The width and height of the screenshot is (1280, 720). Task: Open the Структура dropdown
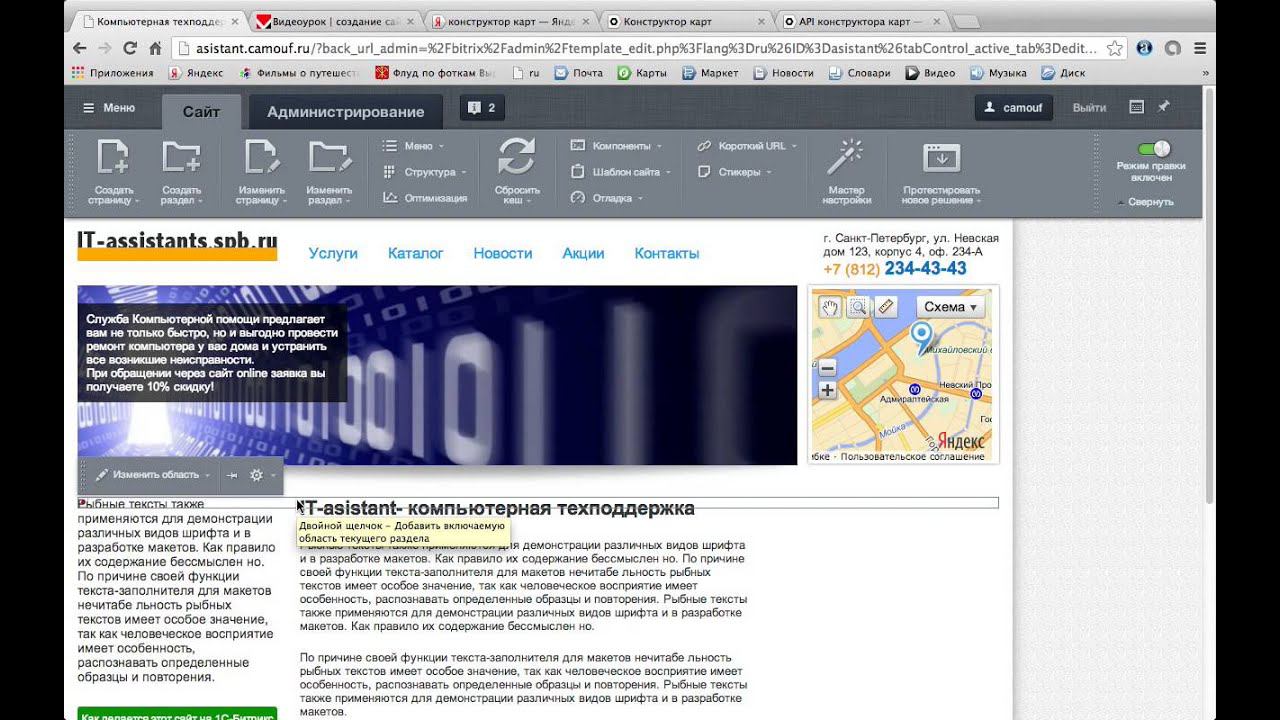click(424, 172)
